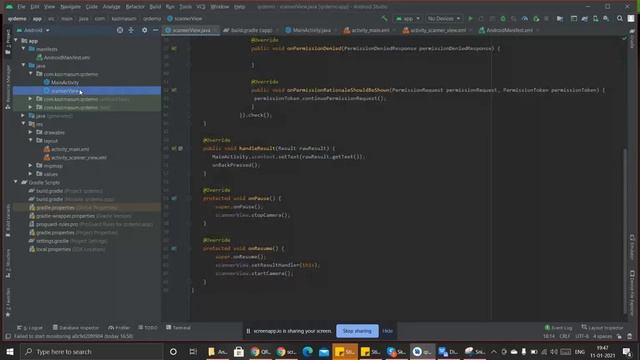
Task: Open the Database Inspector tool window
Action: tap(76, 328)
